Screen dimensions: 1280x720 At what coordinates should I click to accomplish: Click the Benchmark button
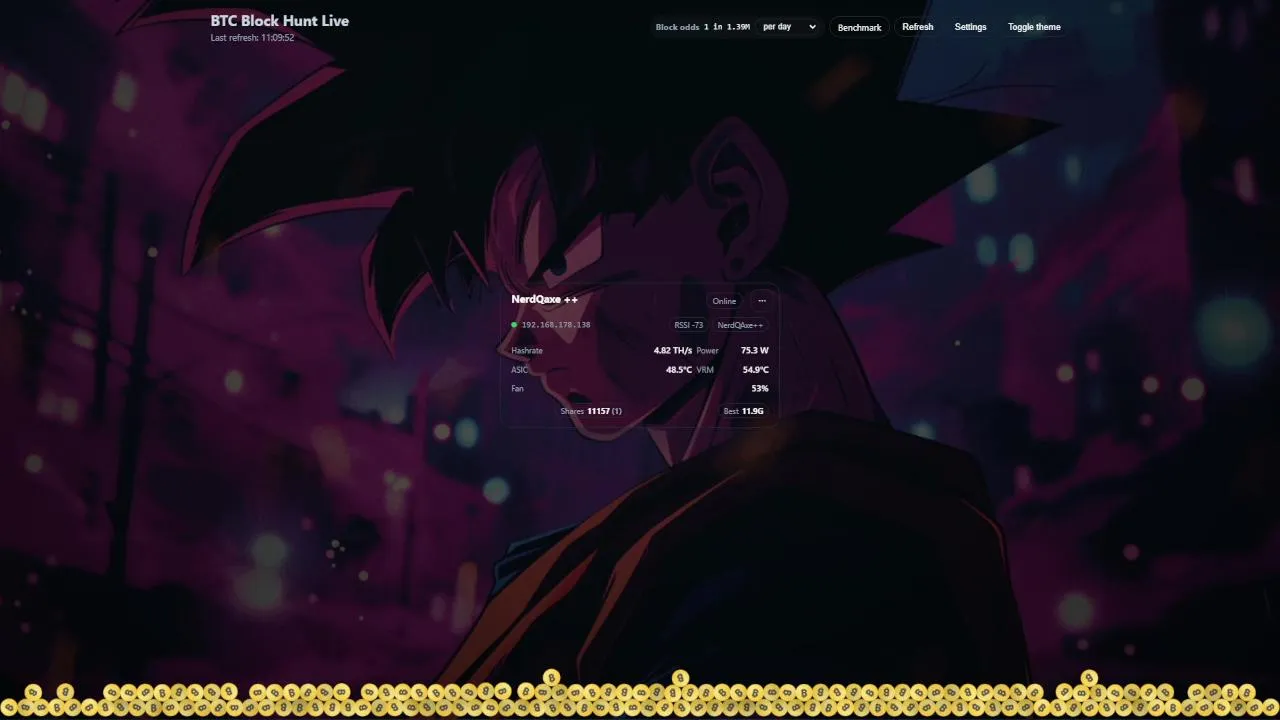[859, 27]
